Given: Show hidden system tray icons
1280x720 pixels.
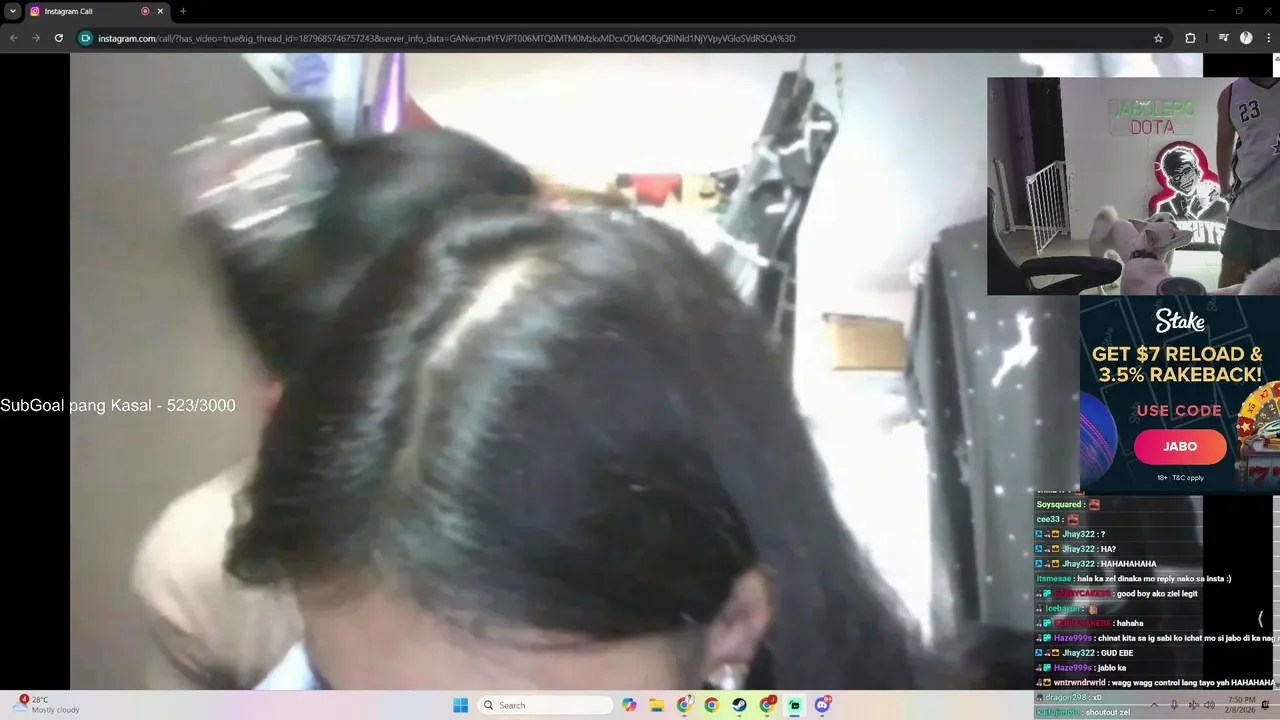Looking at the screenshot, I should pos(1152,705).
